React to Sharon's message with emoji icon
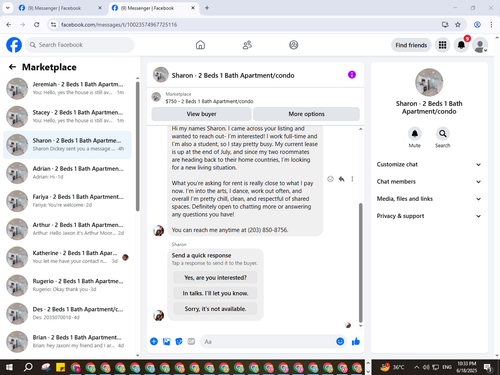 pyautogui.click(x=330, y=179)
